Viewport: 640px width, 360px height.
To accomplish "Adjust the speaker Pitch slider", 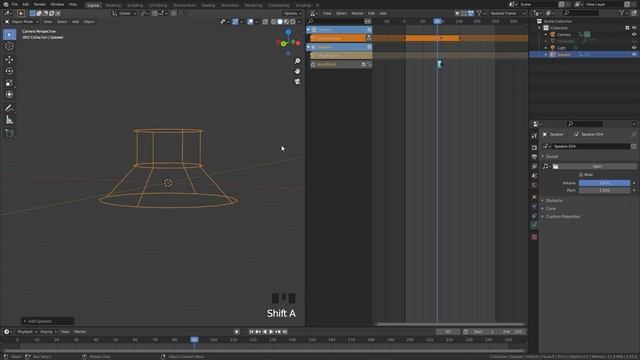I will click(x=604, y=190).
